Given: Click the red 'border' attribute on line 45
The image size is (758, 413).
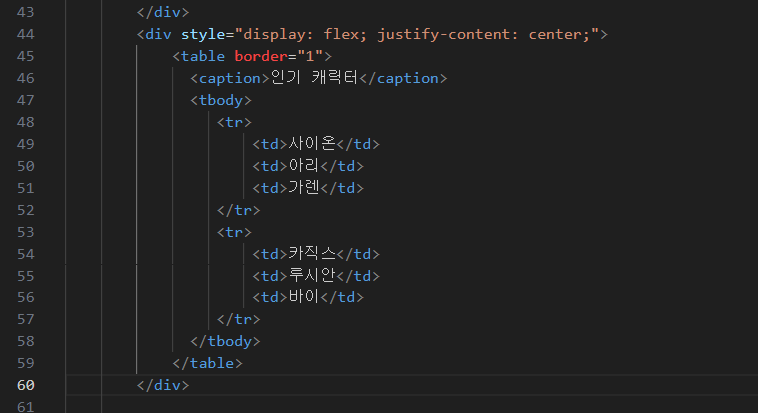Looking at the screenshot, I should pos(261,56).
